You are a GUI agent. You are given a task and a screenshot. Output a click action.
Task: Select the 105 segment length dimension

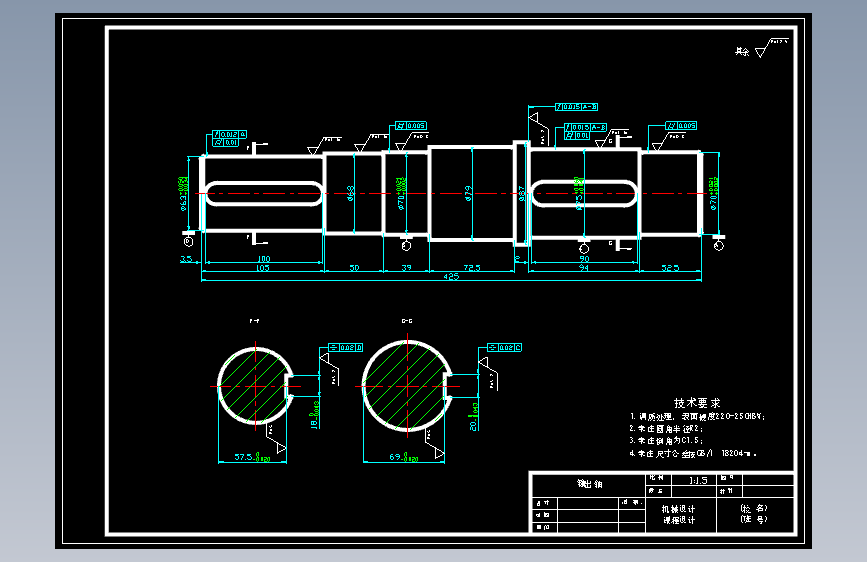point(263,268)
